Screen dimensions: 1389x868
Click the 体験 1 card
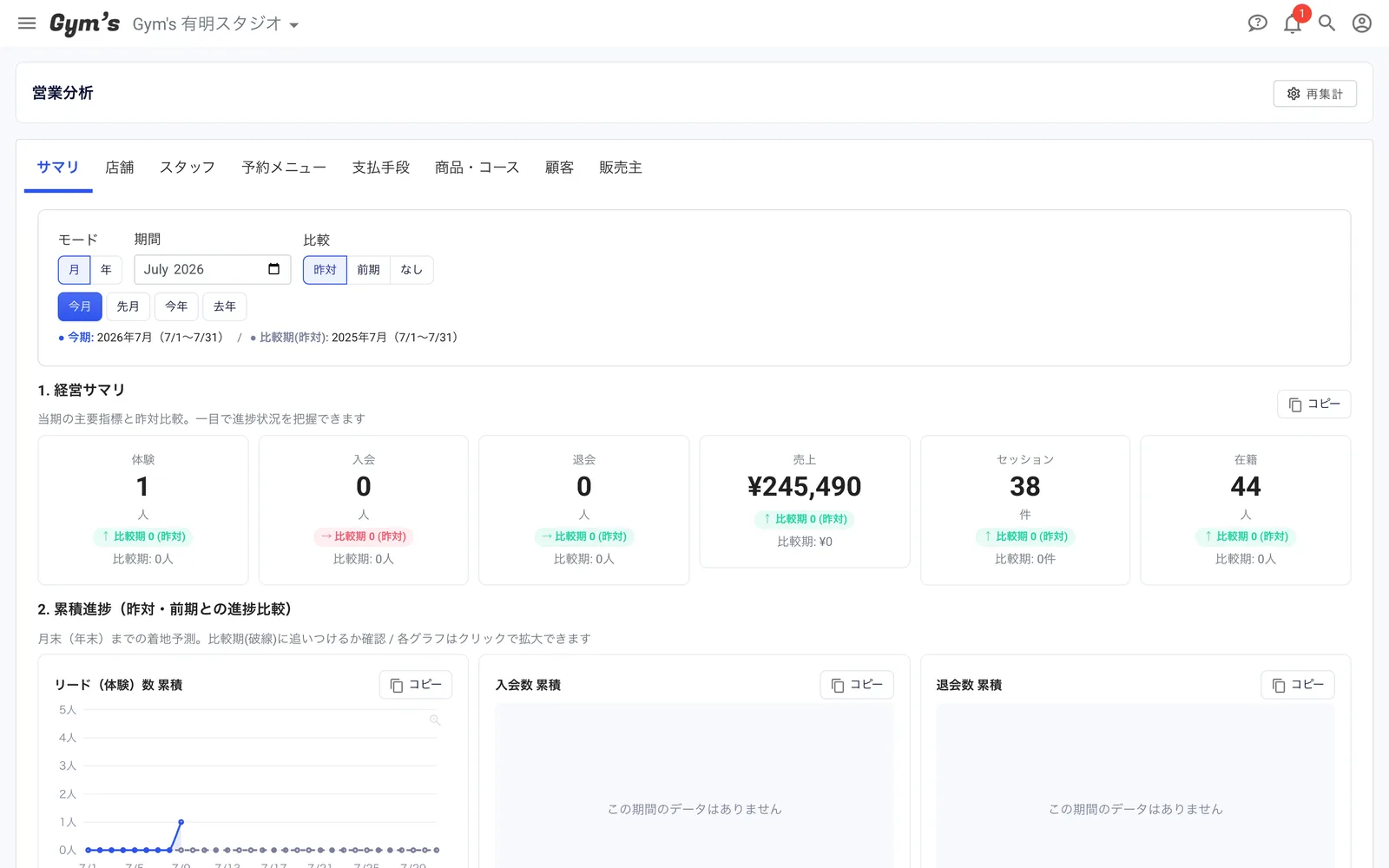[143, 510]
